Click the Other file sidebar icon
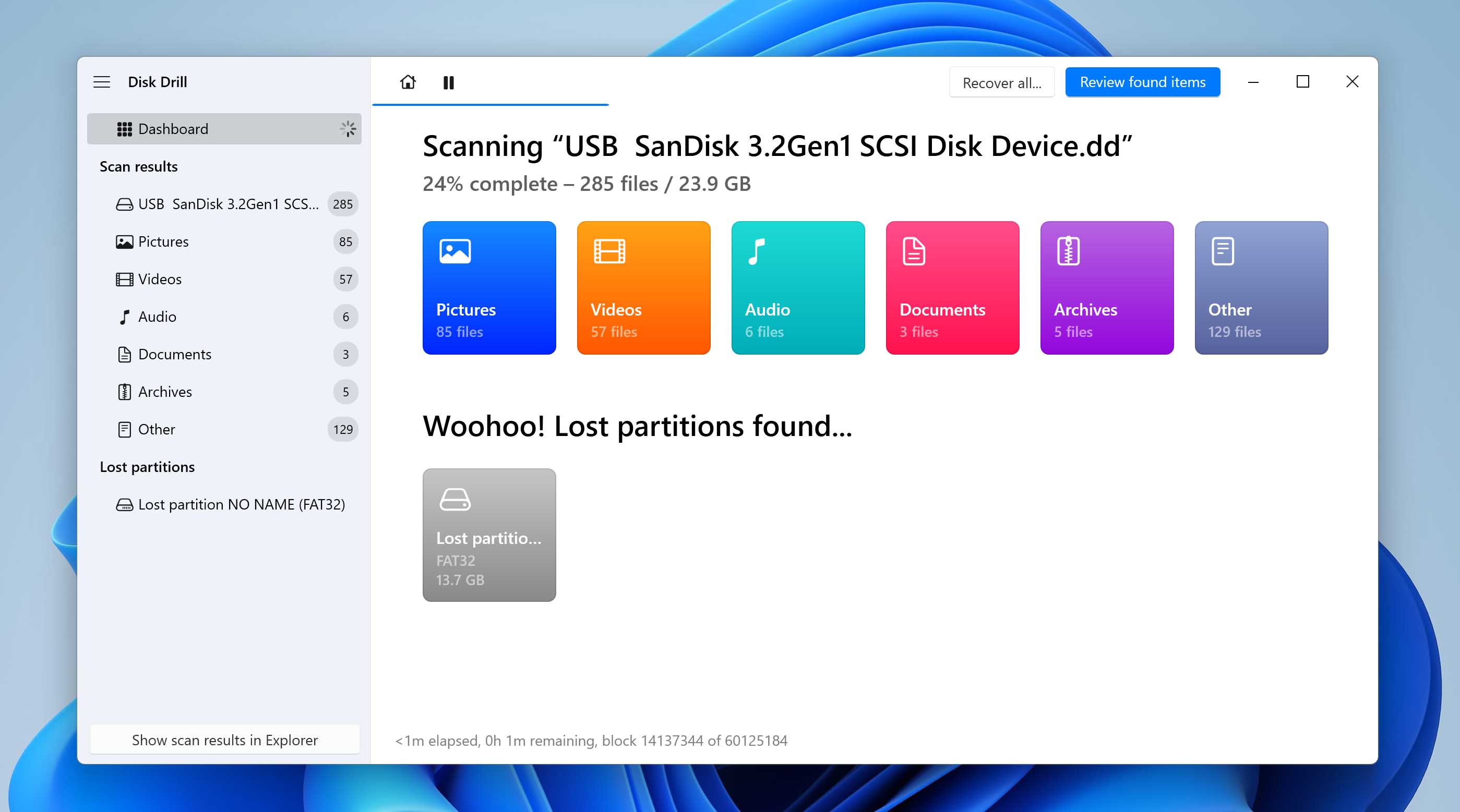The width and height of the screenshot is (1460, 812). click(x=124, y=430)
